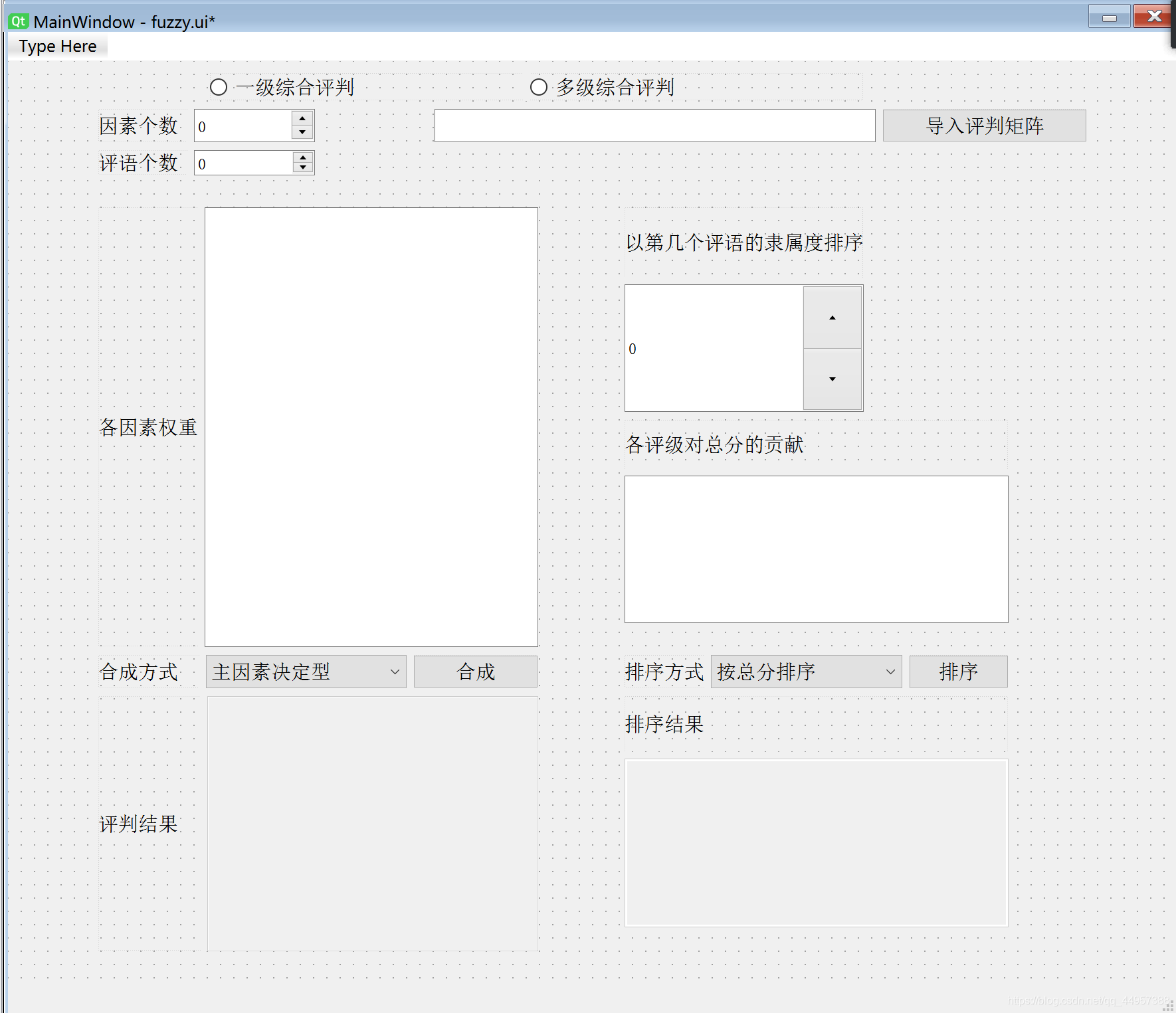Select the 一级综合评判 radio button
This screenshot has width=1176, height=1013.
click(218, 86)
